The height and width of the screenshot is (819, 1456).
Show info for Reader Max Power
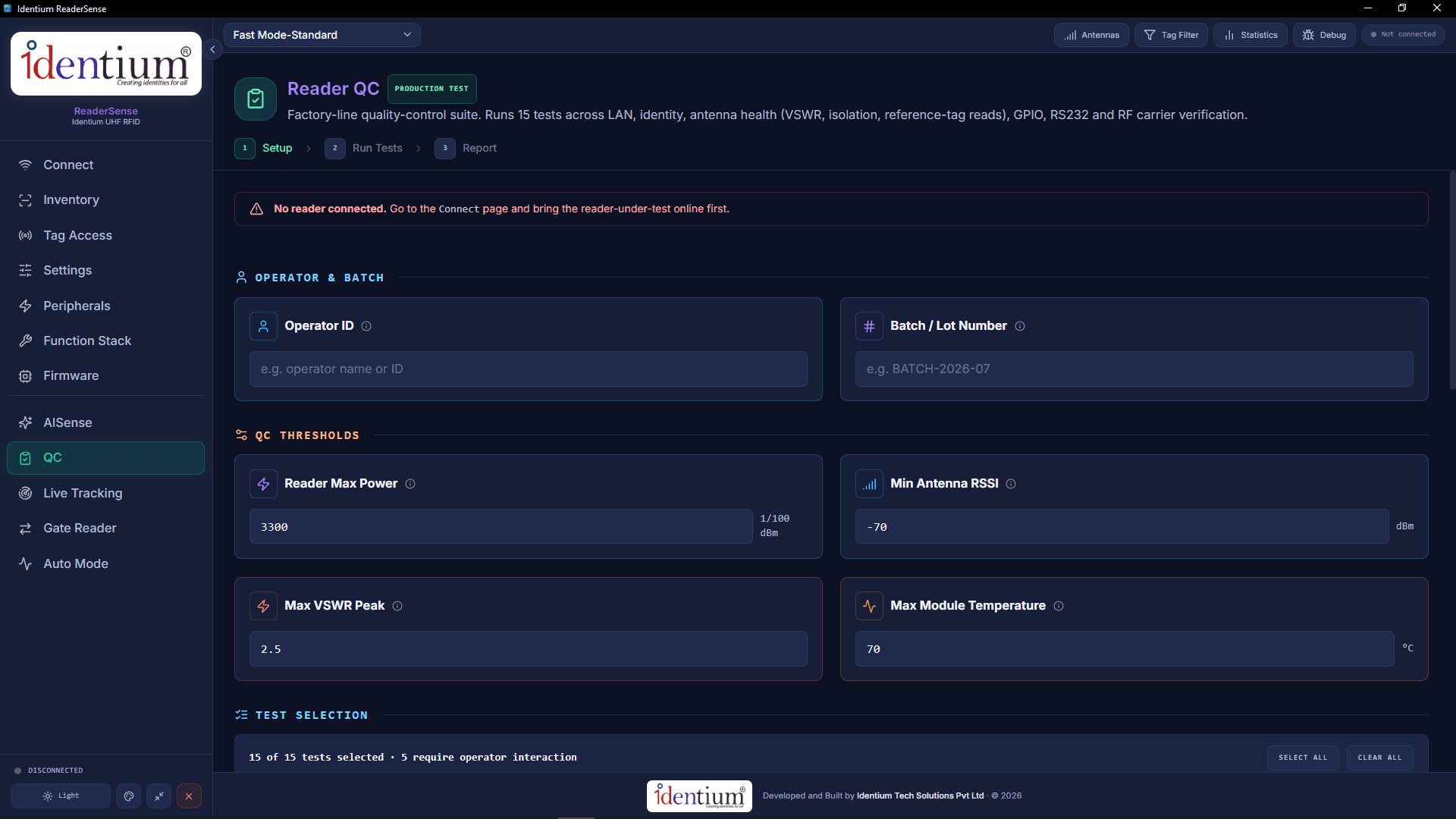pos(410,484)
